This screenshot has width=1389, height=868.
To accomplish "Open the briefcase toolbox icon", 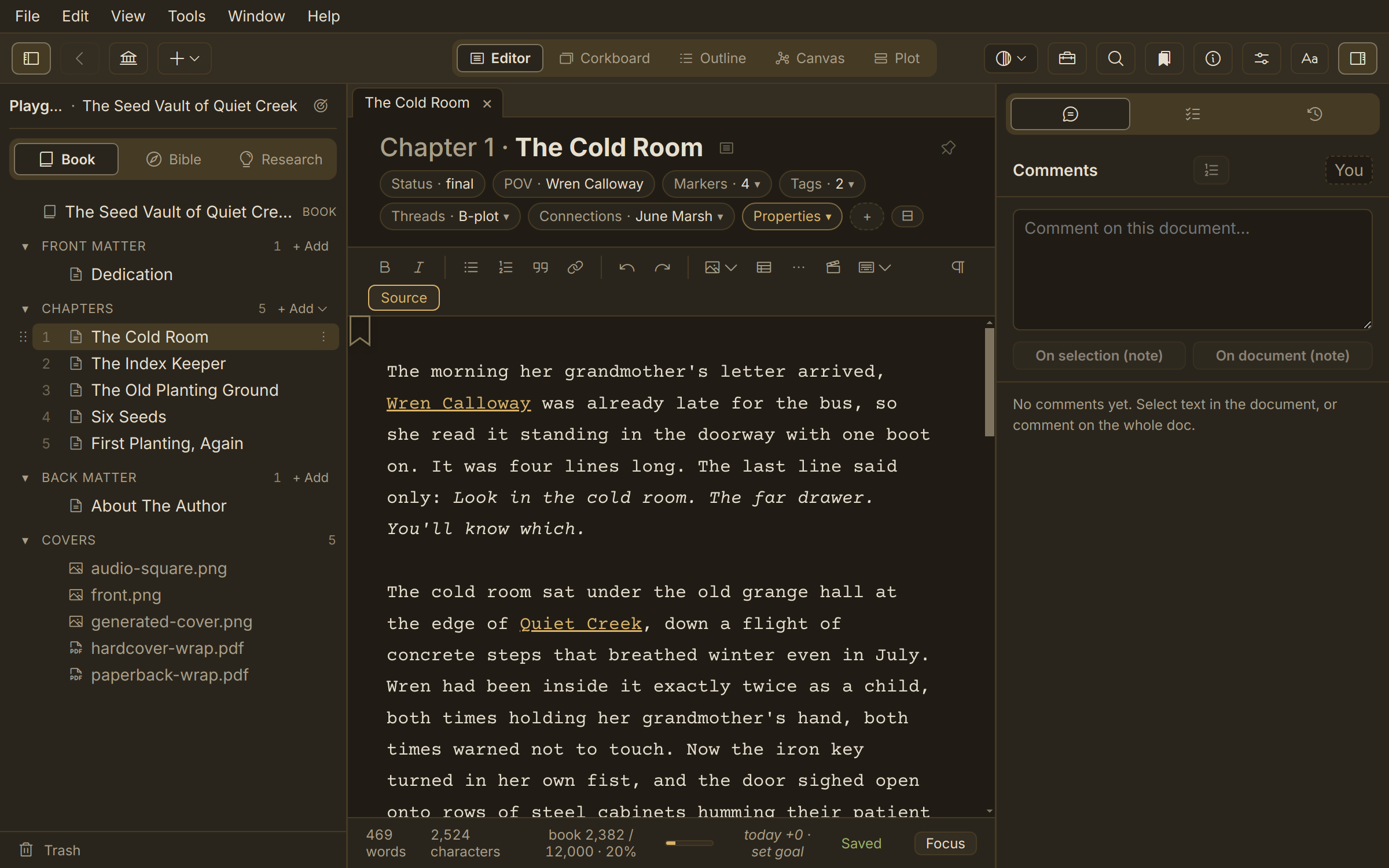I will point(1067,58).
